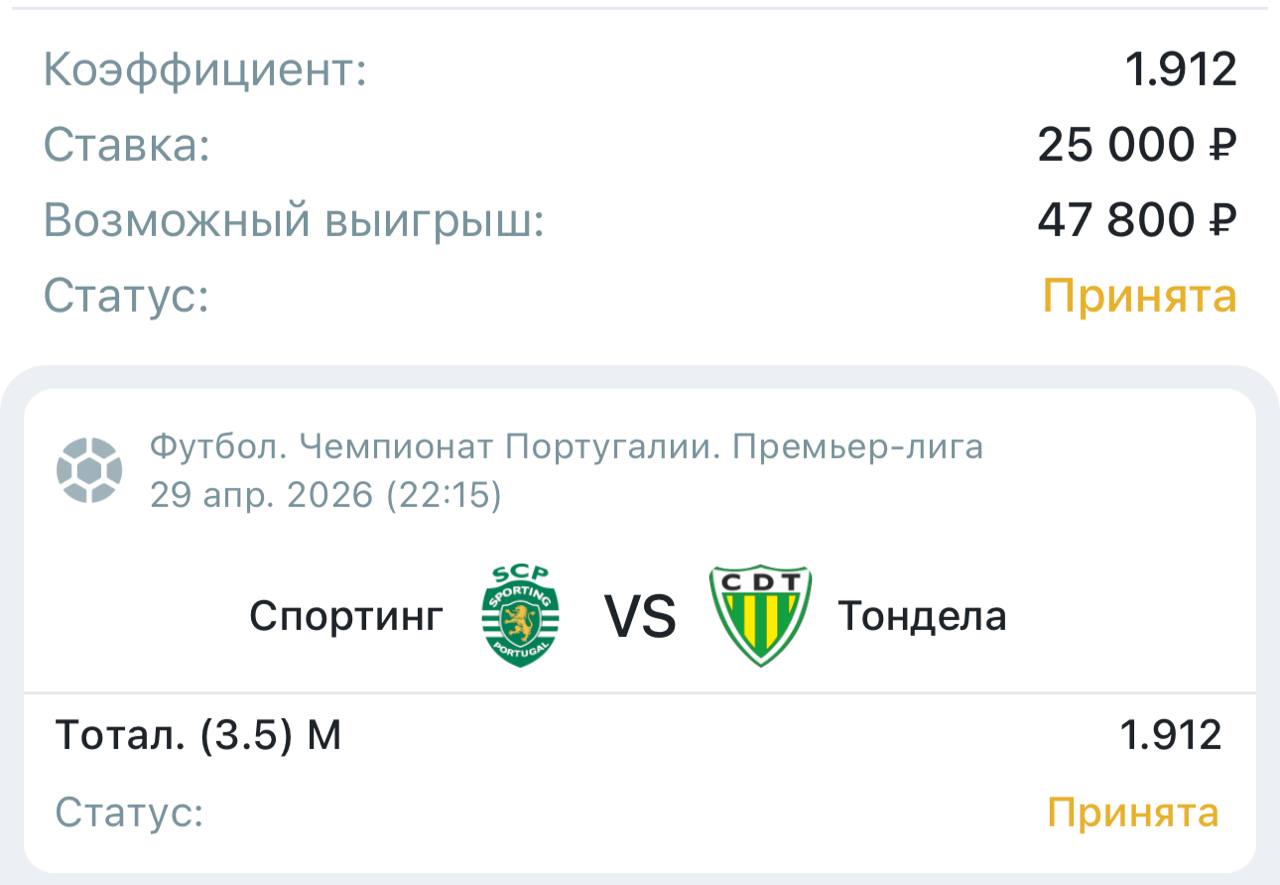Select the 47 800 ₽ possible winnings amount

(x=1137, y=220)
